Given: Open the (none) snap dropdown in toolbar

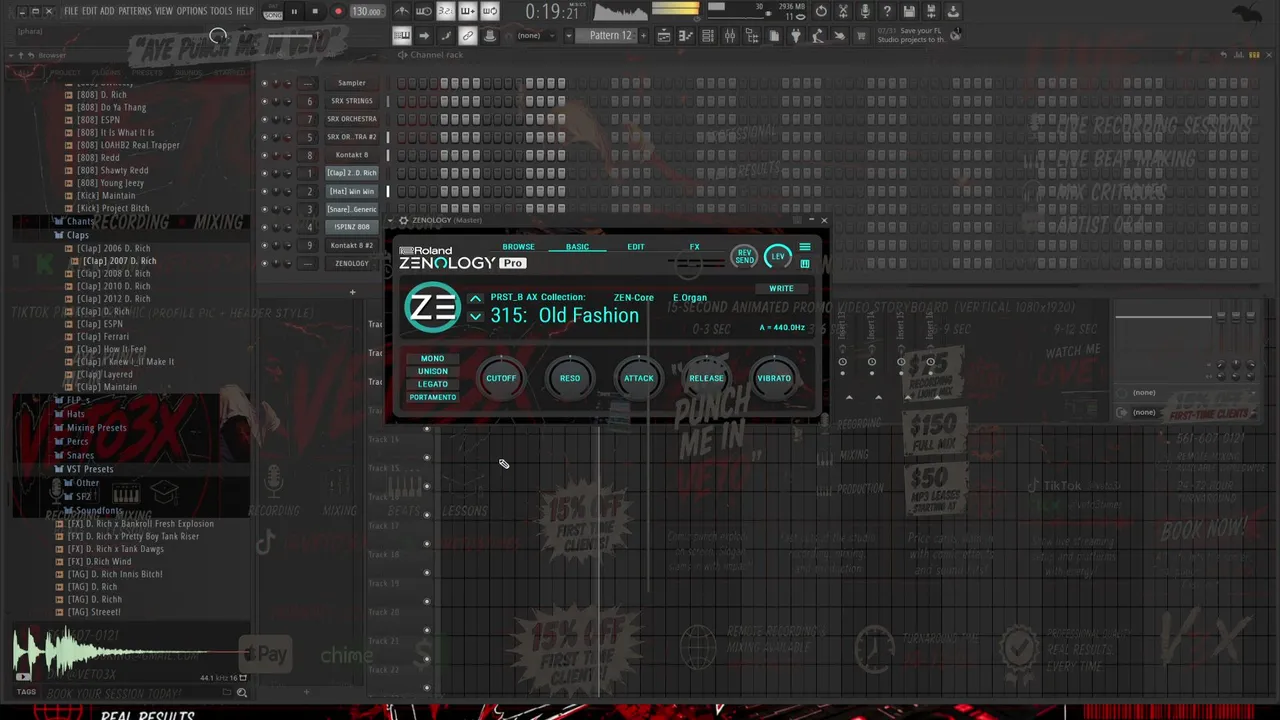Looking at the screenshot, I should [x=534, y=36].
